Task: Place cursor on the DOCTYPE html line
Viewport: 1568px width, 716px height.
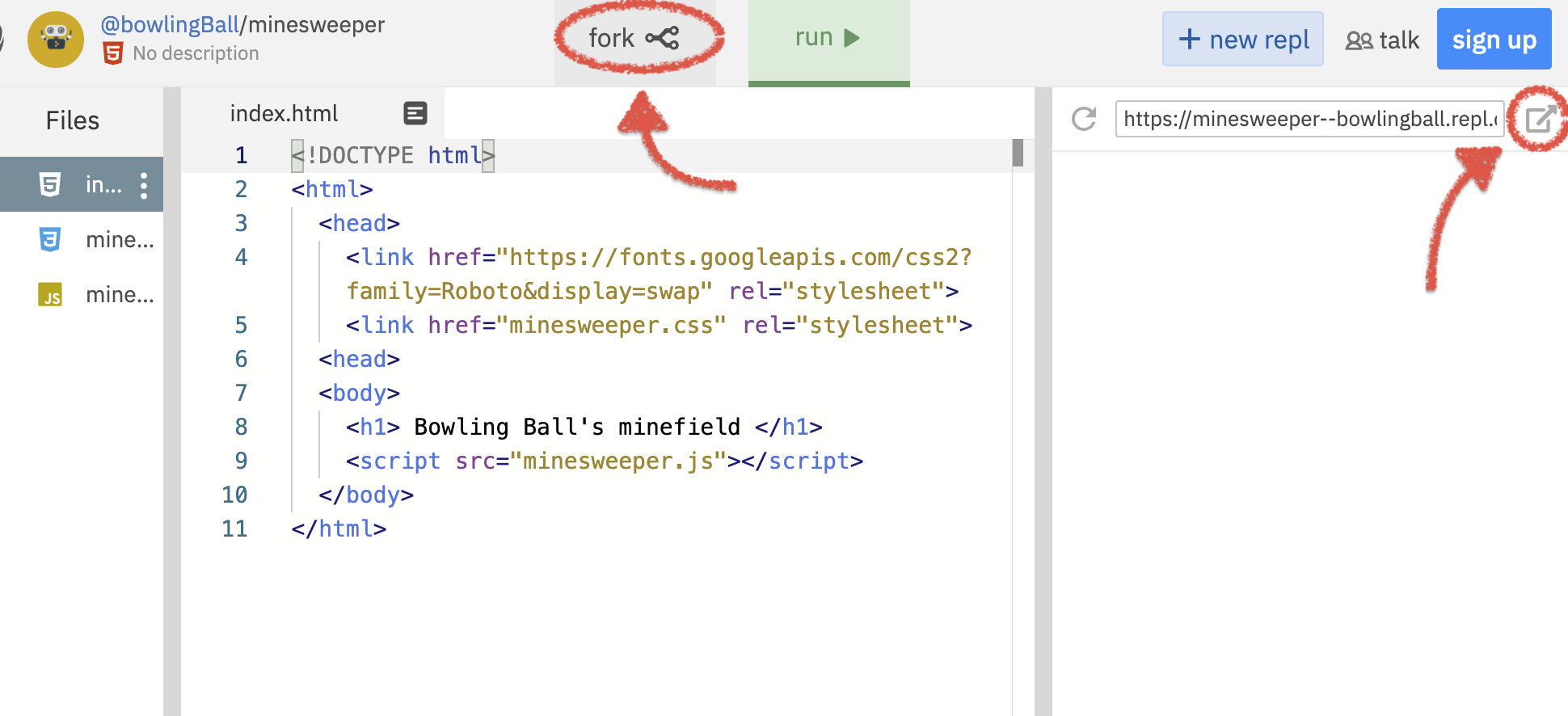Action: [x=393, y=155]
